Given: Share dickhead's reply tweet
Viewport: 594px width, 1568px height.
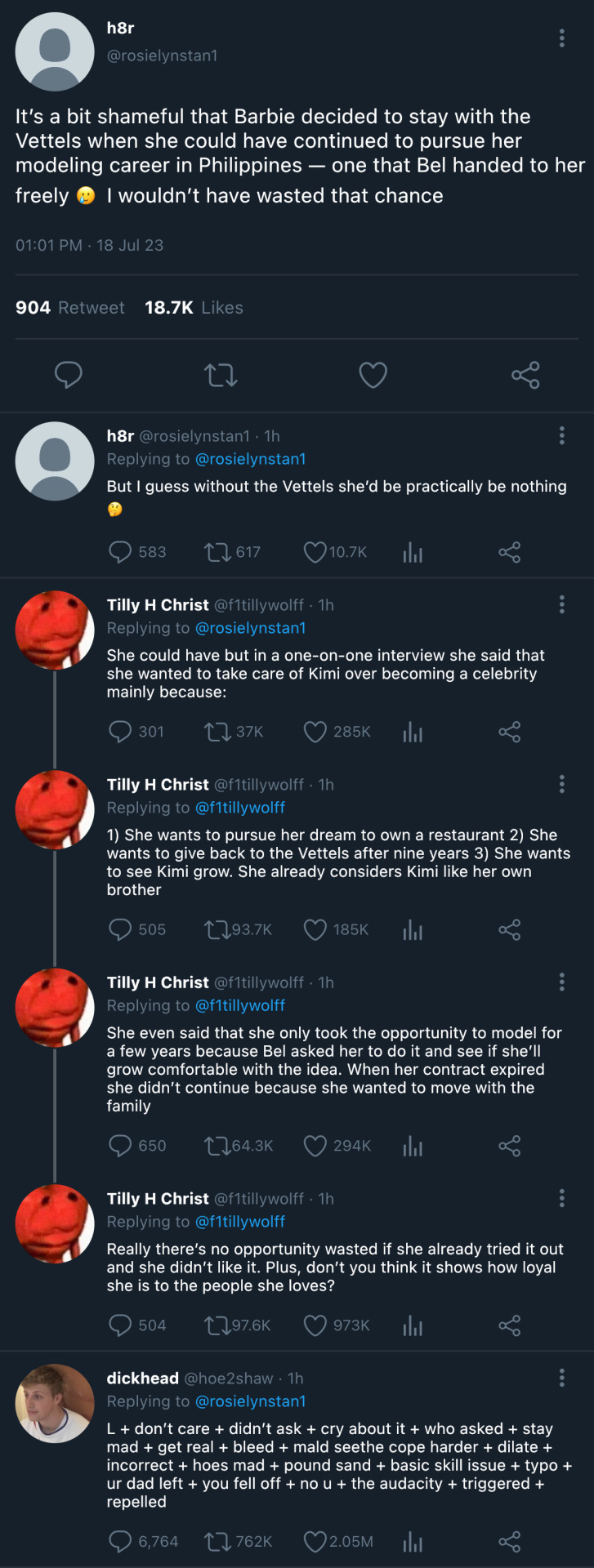Looking at the screenshot, I should (x=509, y=1542).
